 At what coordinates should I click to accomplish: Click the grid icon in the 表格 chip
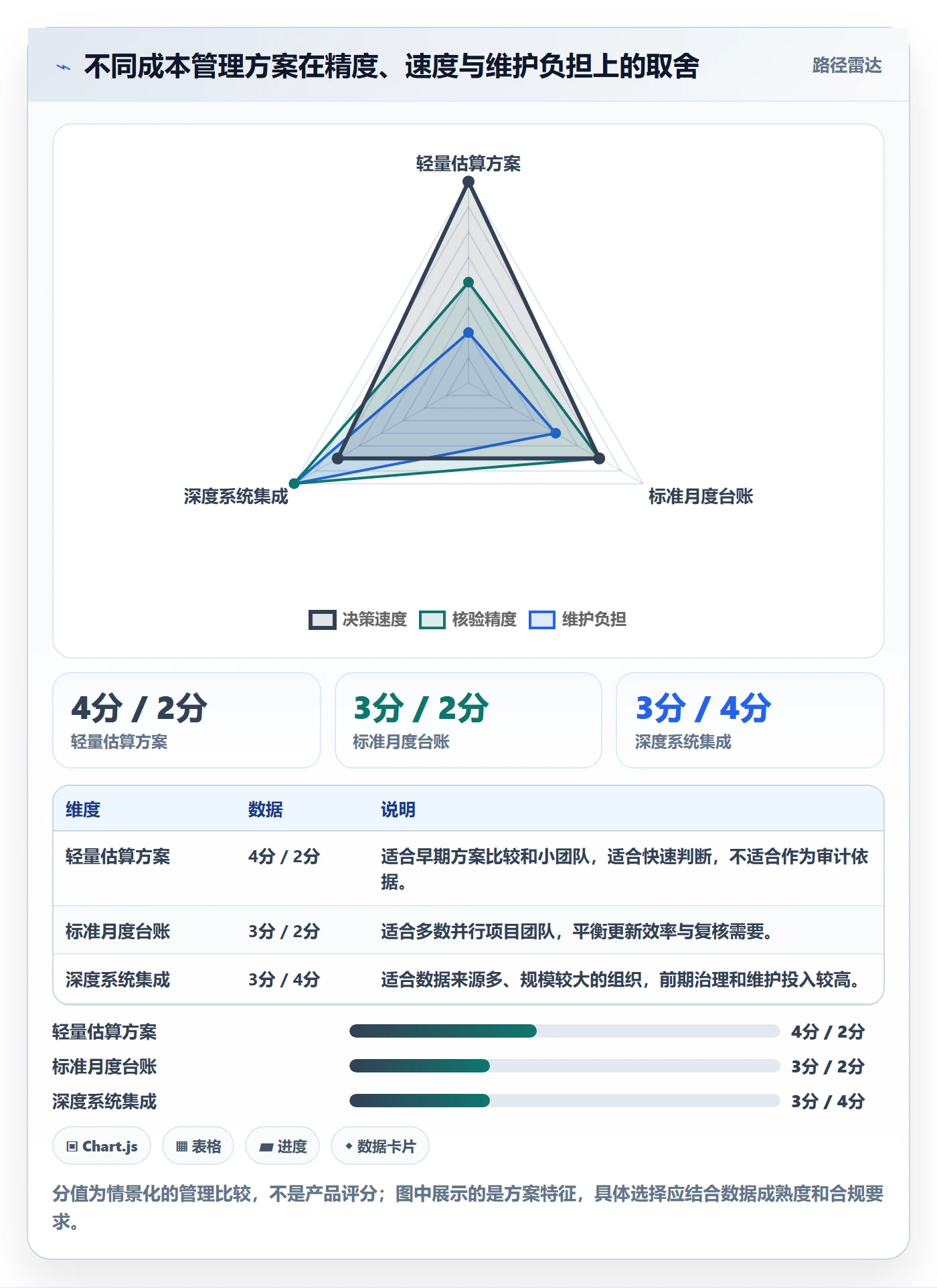(181, 1147)
